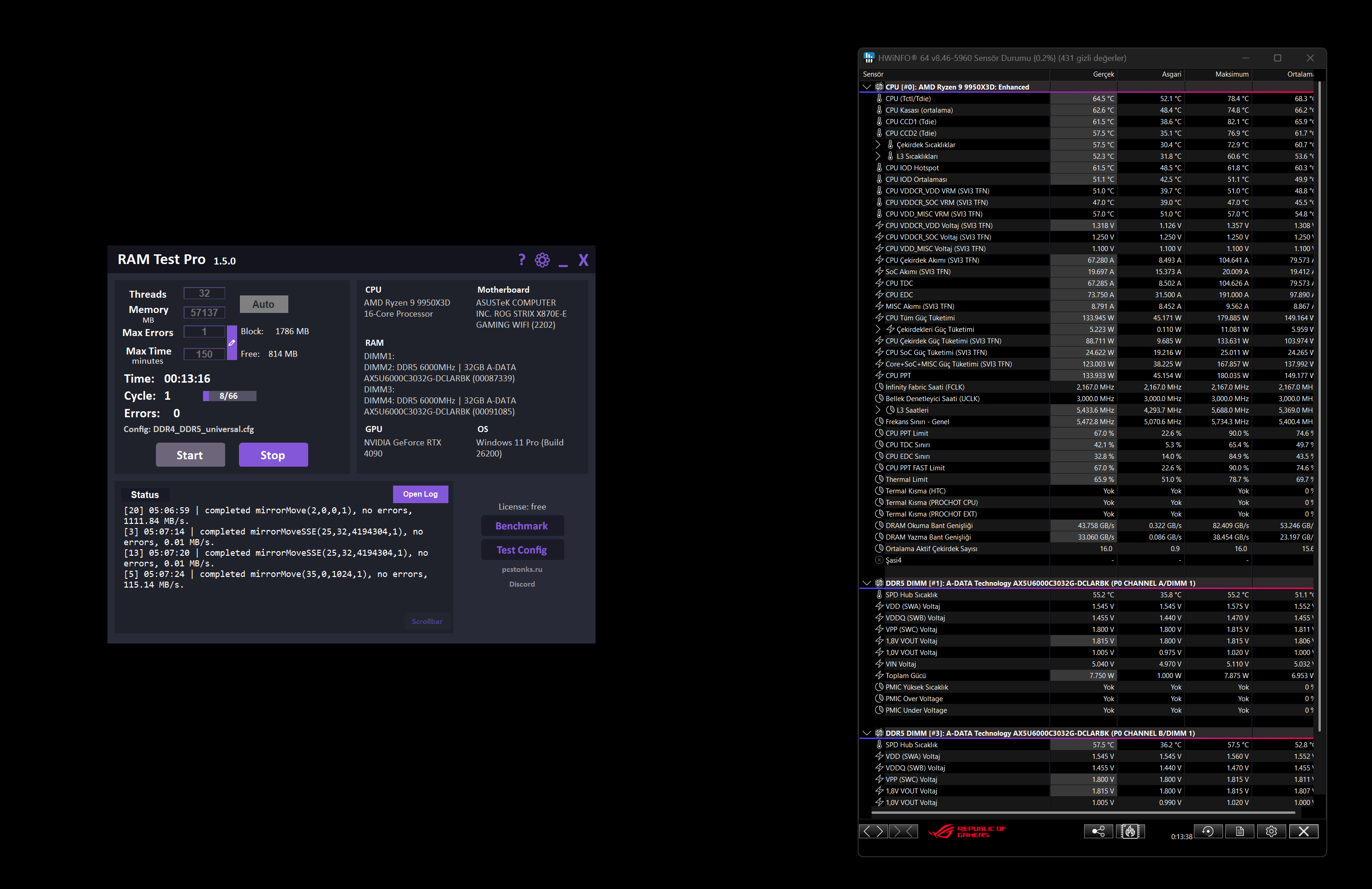Click chip icon of CPU [#0] group

click(879, 87)
